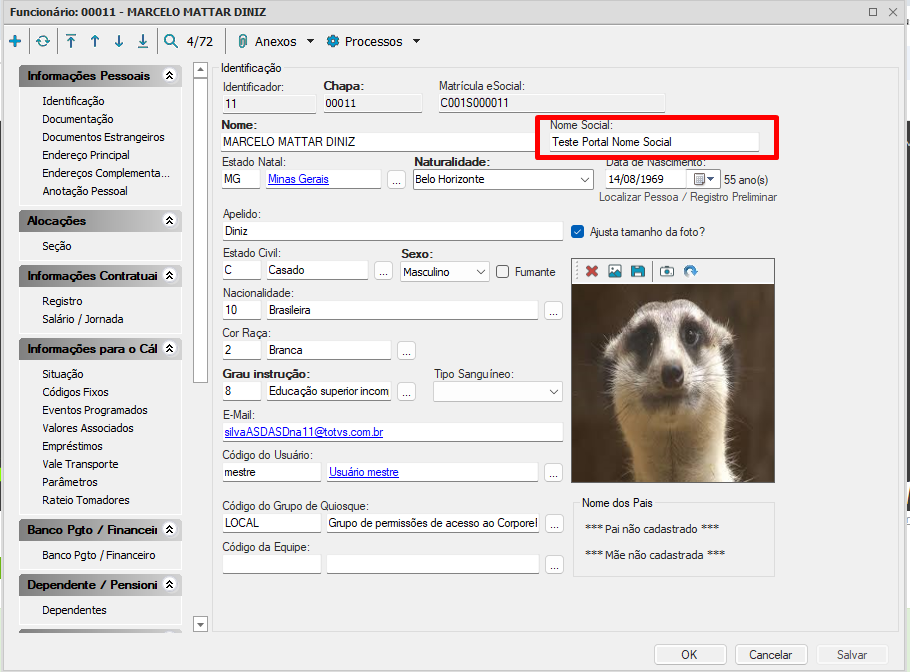Screen dimensions: 910x672
Task: Collapse the Informações Contratuais section
Action: pos(169,276)
